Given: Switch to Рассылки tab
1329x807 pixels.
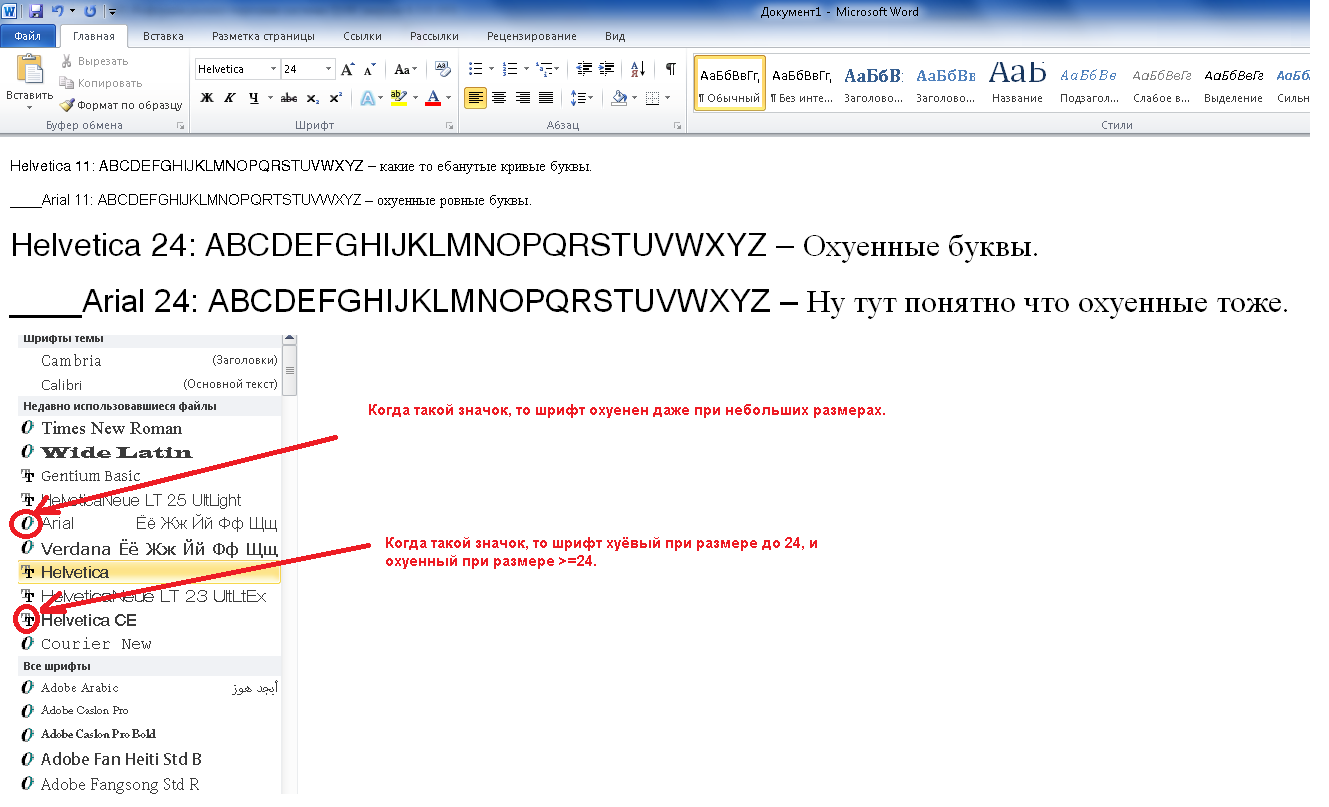Looking at the screenshot, I should [x=434, y=36].
